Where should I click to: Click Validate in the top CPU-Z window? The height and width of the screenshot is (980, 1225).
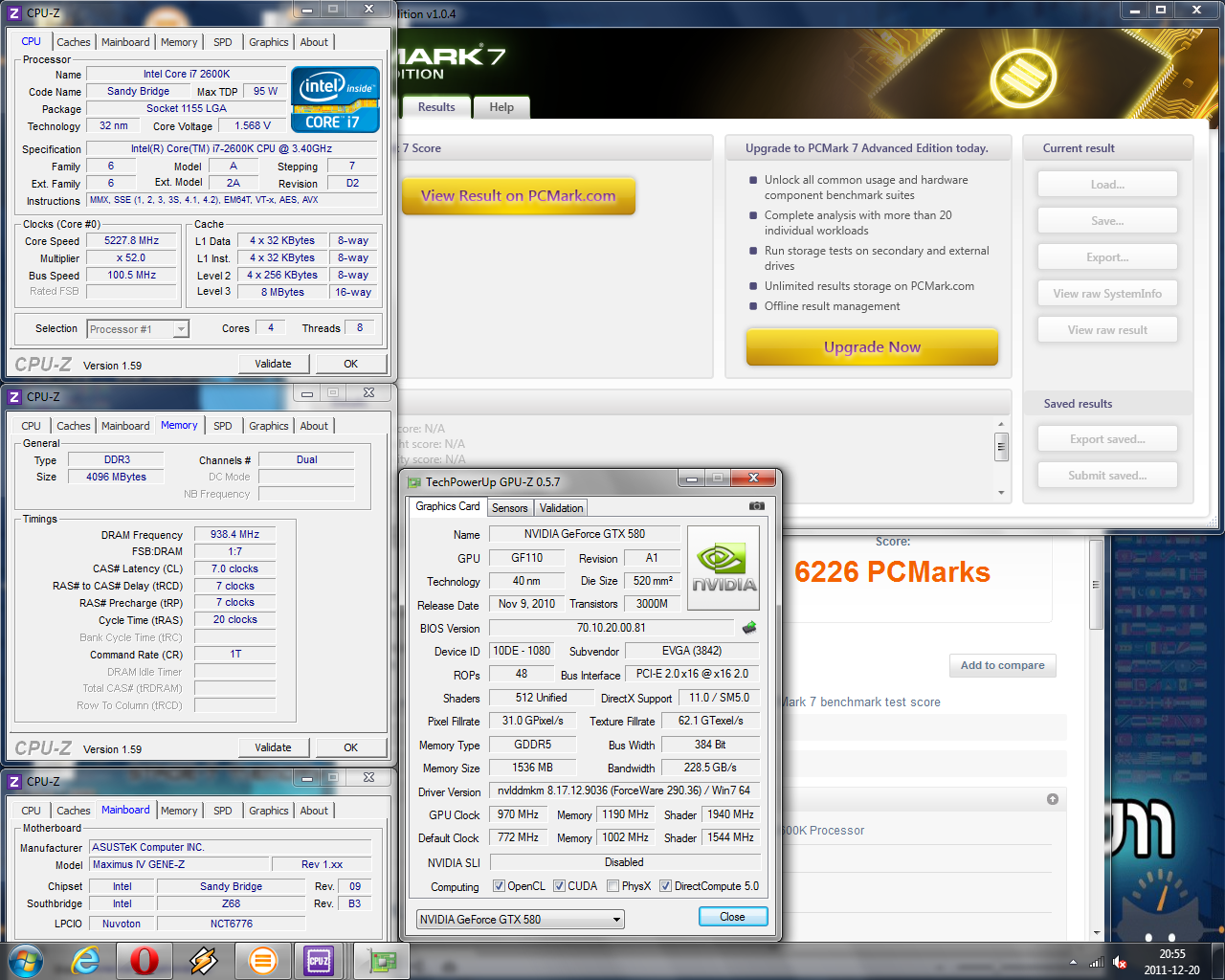click(x=273, y=364)
